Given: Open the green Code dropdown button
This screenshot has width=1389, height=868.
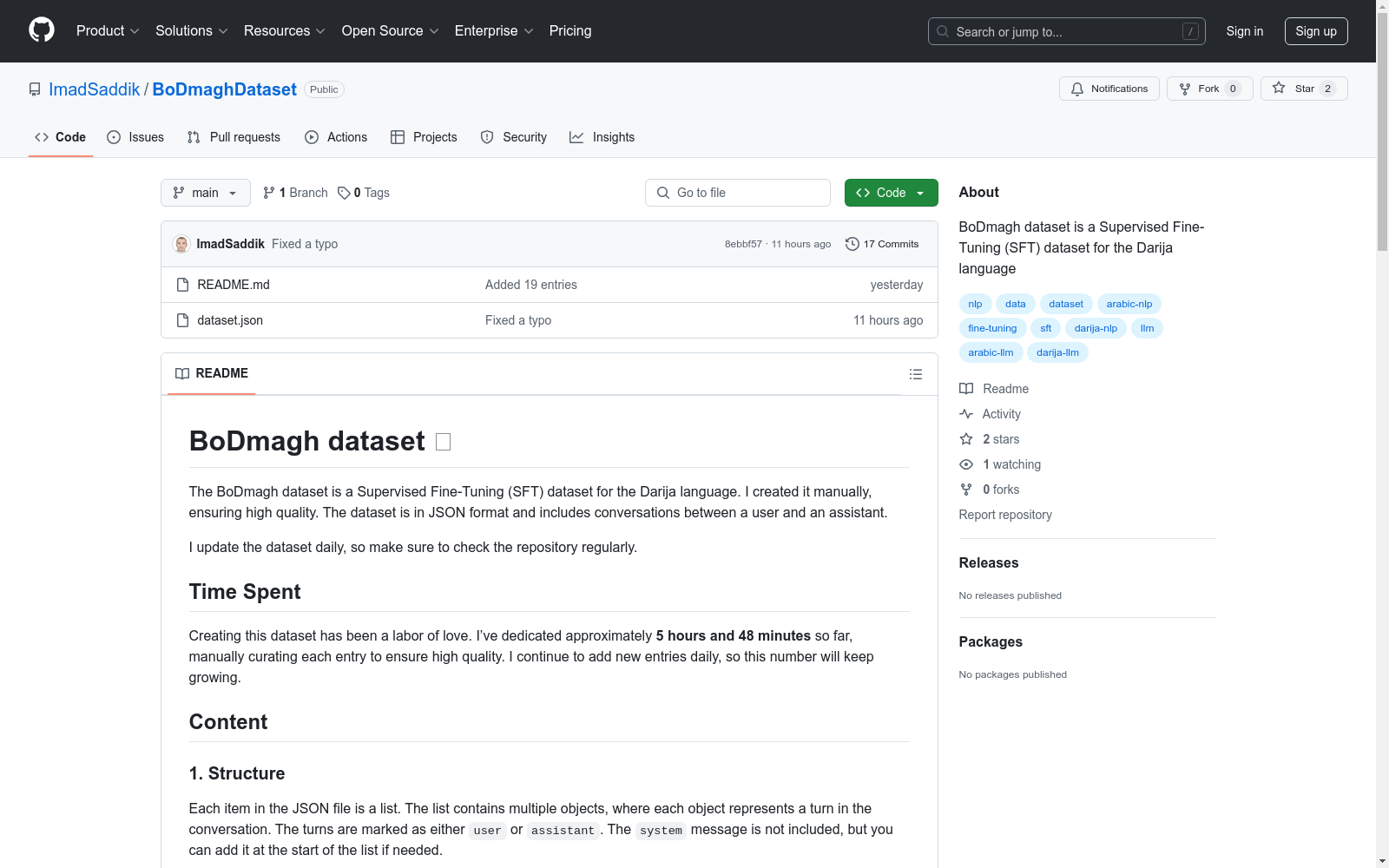Looking at the screenshot, I should pos(891,193).
